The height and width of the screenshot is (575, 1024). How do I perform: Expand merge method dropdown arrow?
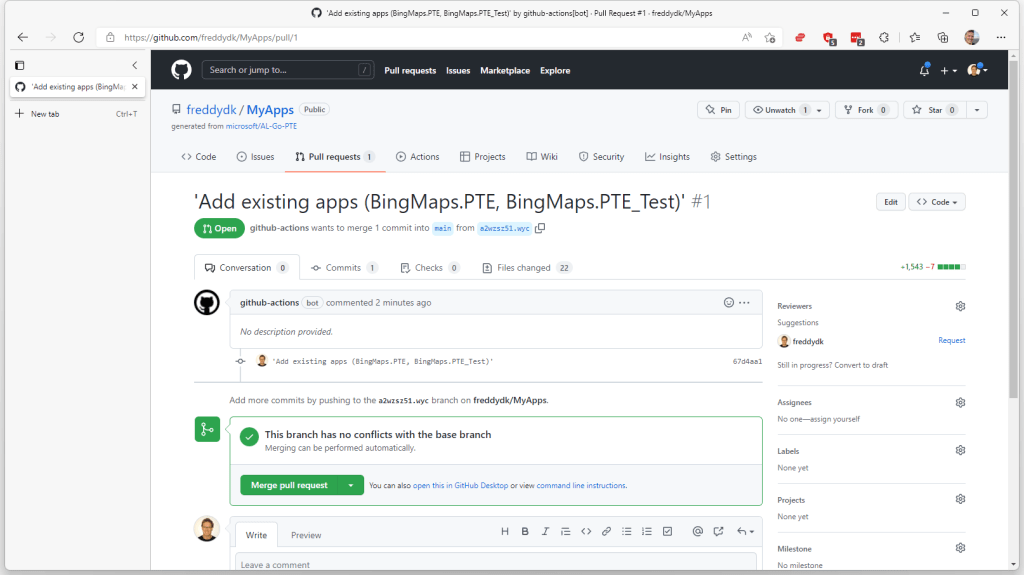[x=351, y=485]
